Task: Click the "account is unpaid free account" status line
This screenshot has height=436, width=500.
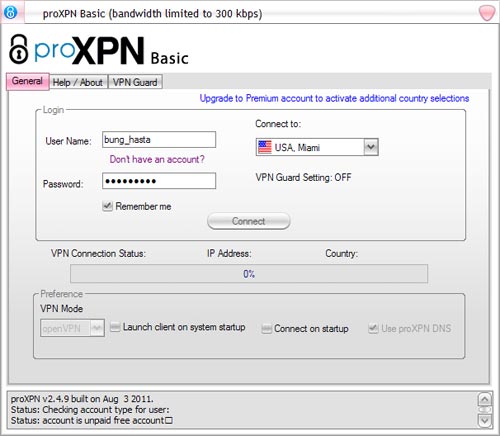Action: (92, 421)
